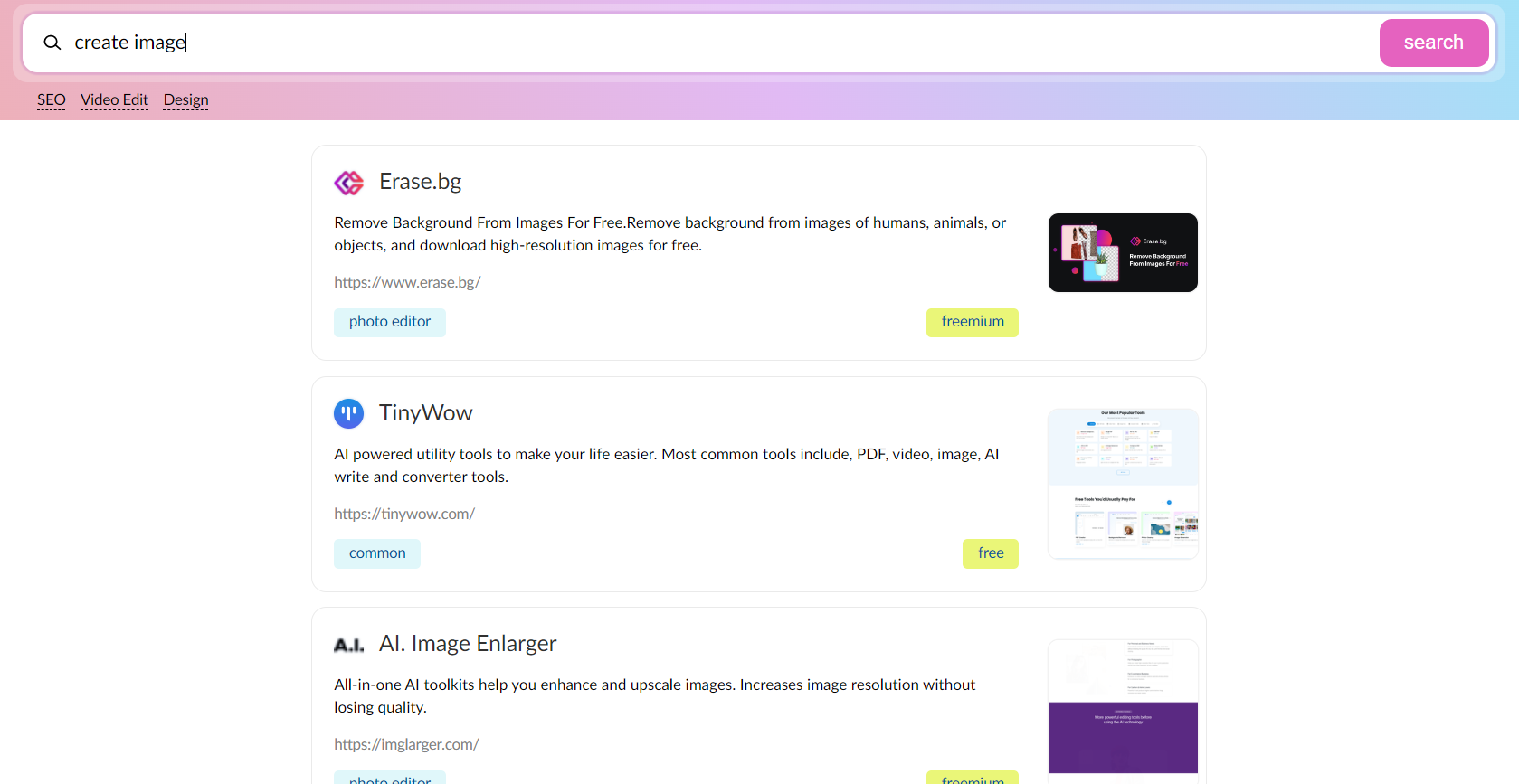Click the magnifying glass search icon
This screenshot has height=784, width=1519.
click(52, 43)
